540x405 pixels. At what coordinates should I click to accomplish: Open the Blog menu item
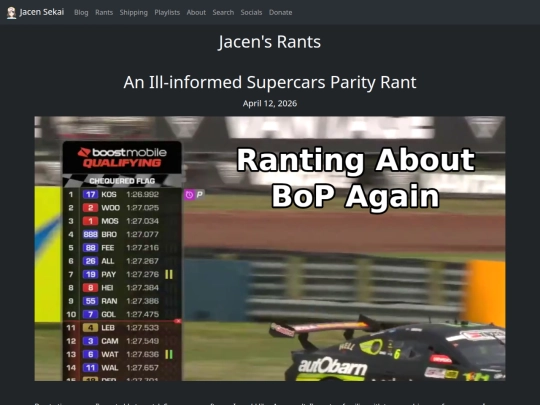pos(81,12)
